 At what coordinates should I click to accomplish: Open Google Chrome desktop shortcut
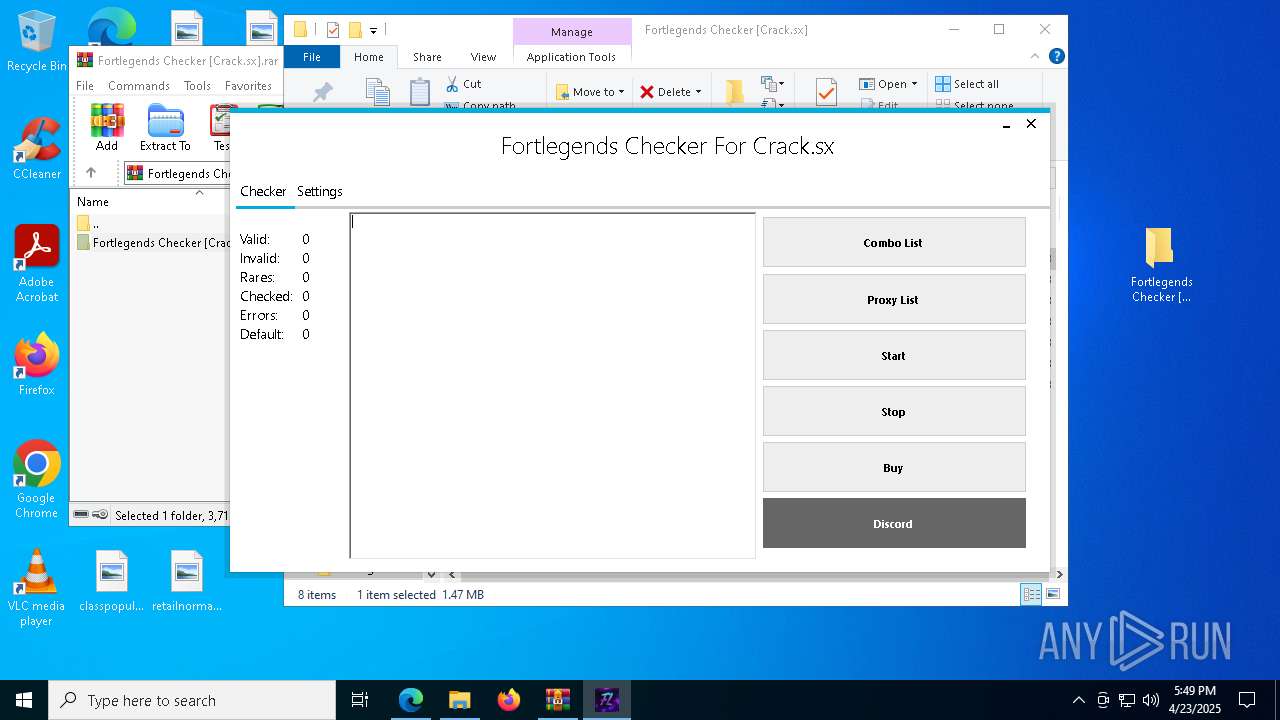37,480
